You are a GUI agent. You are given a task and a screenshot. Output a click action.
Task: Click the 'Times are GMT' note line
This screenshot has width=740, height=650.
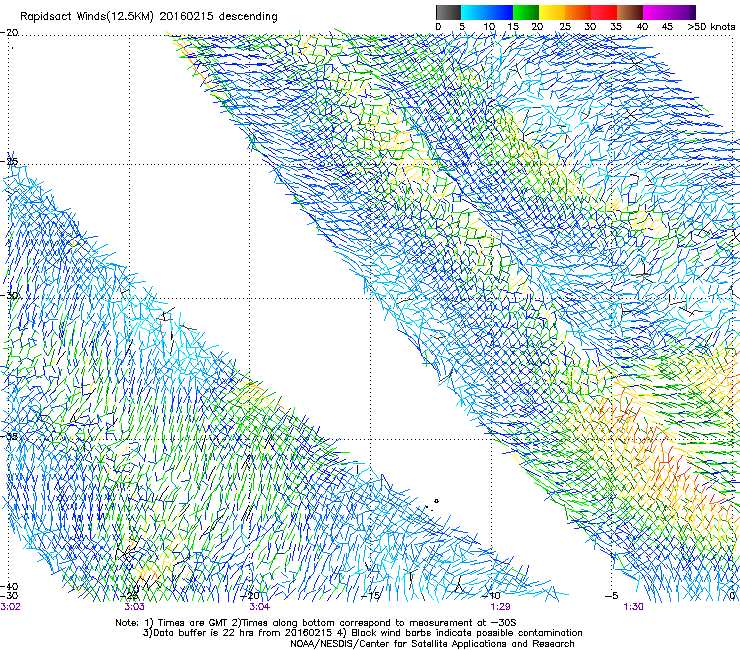tap(316, 623)
